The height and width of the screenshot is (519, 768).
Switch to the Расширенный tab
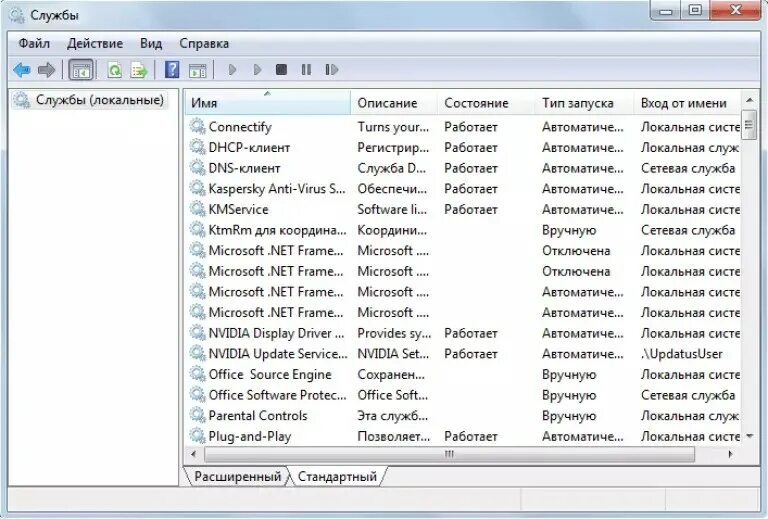238,476
